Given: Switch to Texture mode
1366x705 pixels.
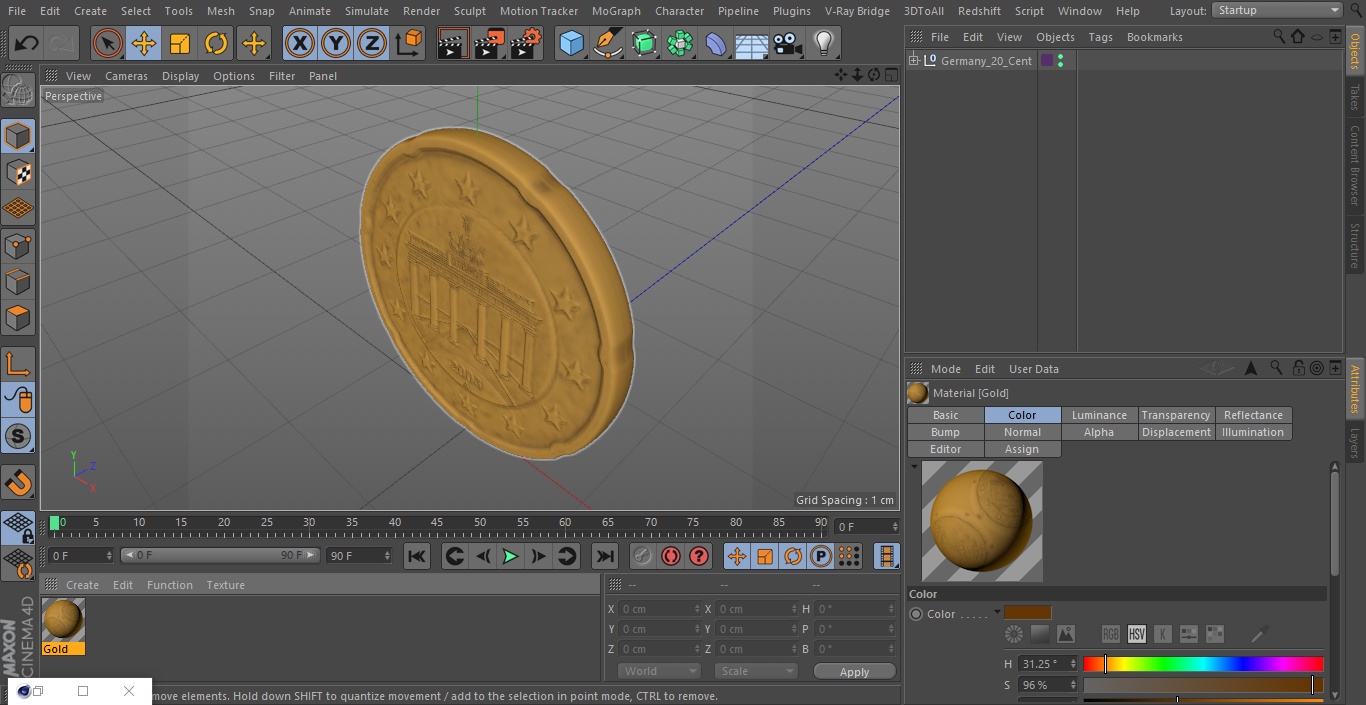Looking at the screenshot, I should 18,172.
